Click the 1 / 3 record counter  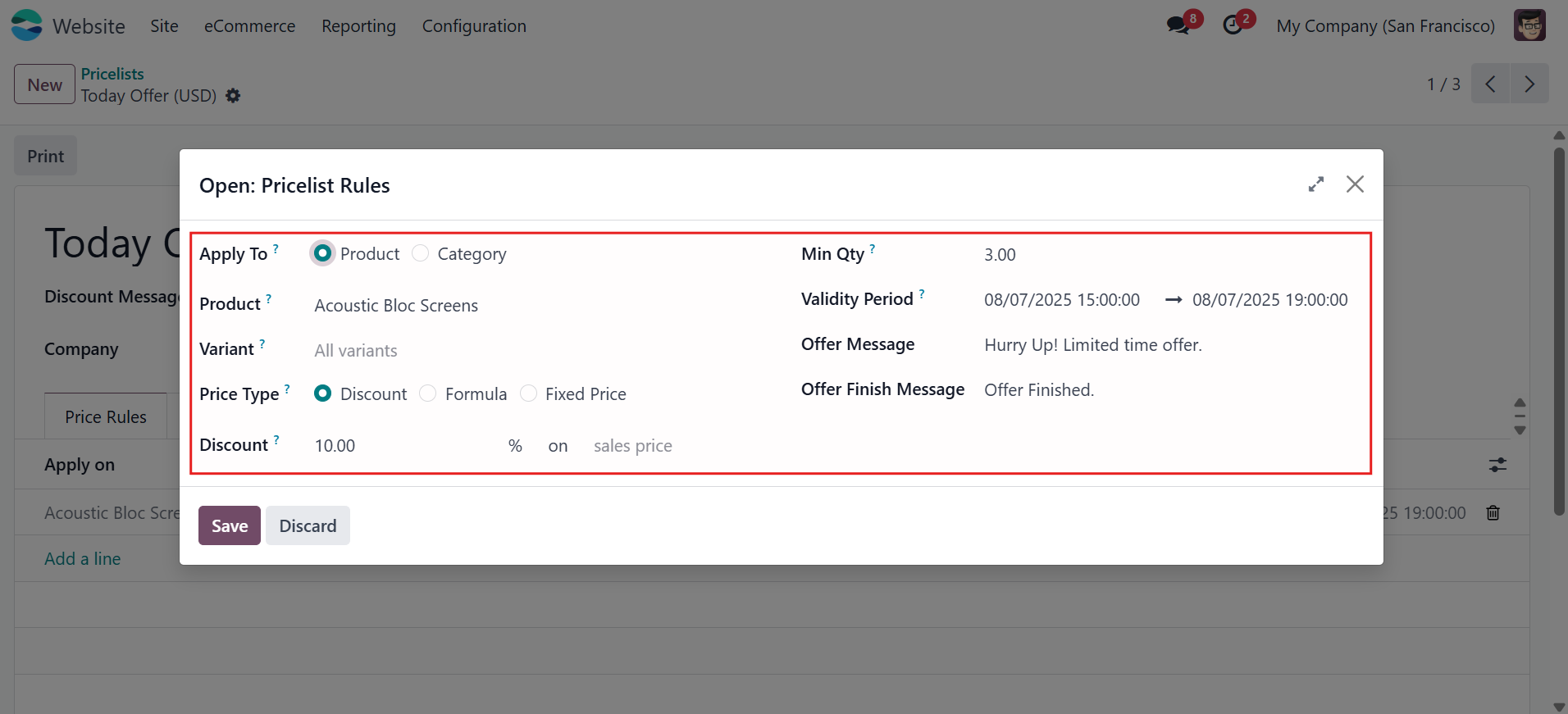coord(1443,84)
